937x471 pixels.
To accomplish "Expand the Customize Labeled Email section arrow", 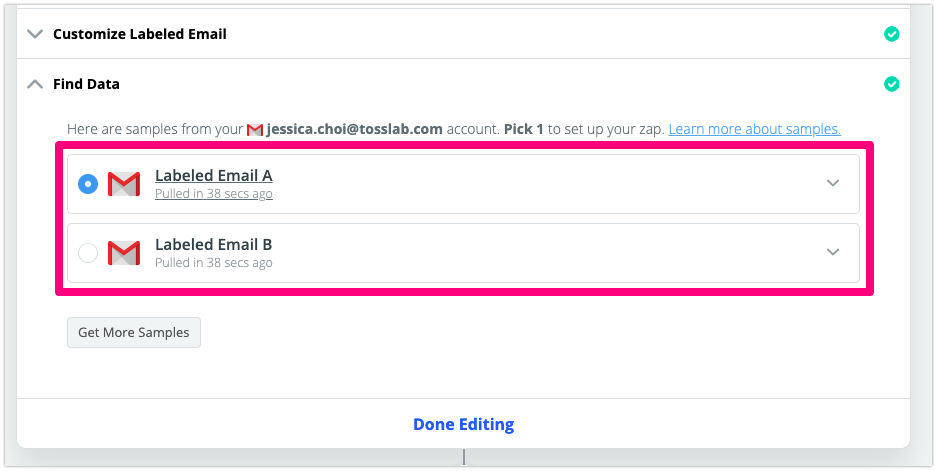I will (35, 34).
